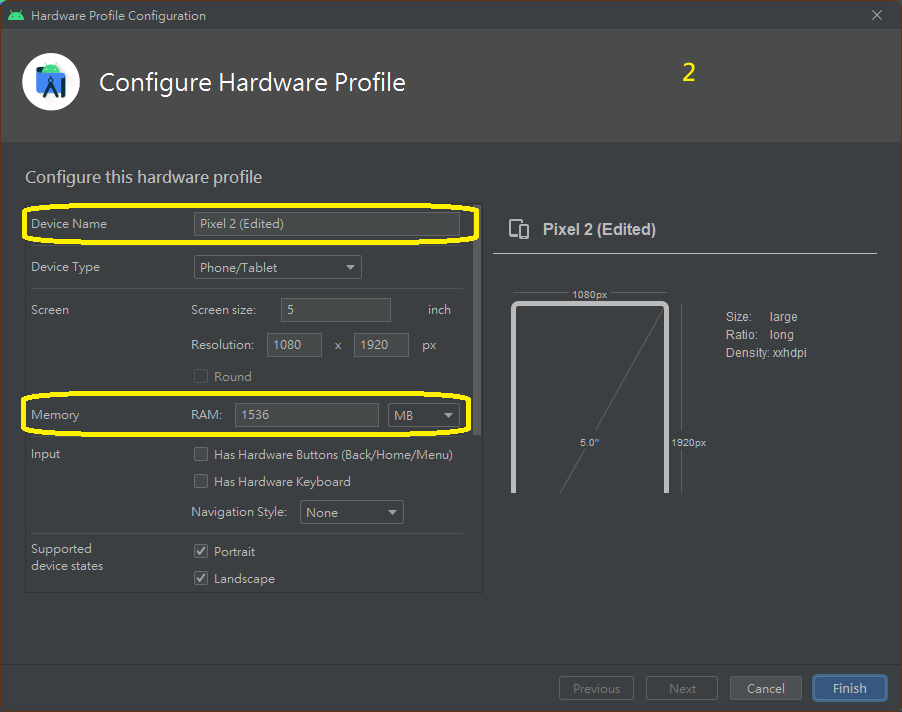This screenshot has height=712, width=902.
Task: Click the settings panel vertical scrollbar
Action: (477, 322)
